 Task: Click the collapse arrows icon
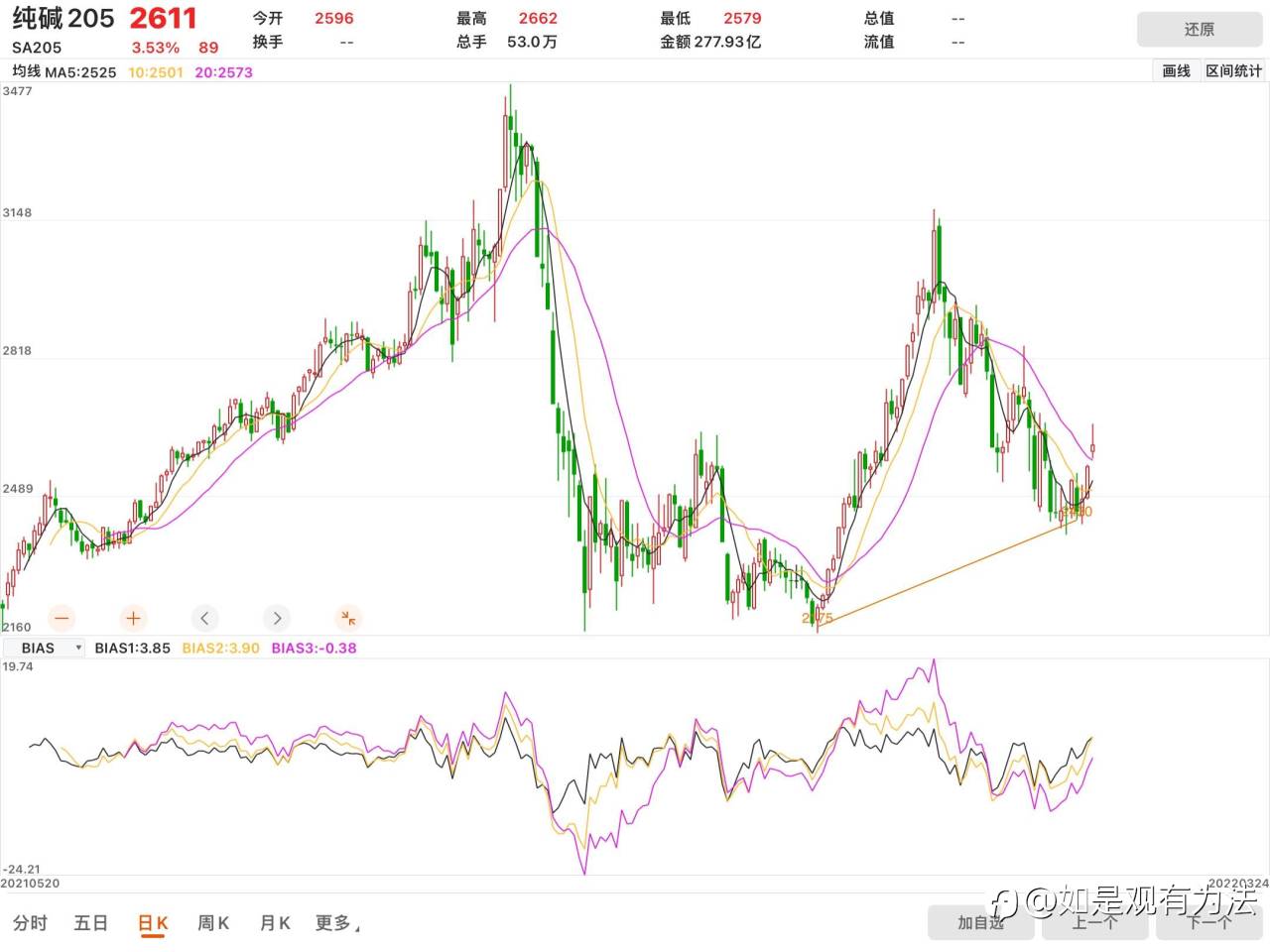pyautogui.click(x=348, y=618)
